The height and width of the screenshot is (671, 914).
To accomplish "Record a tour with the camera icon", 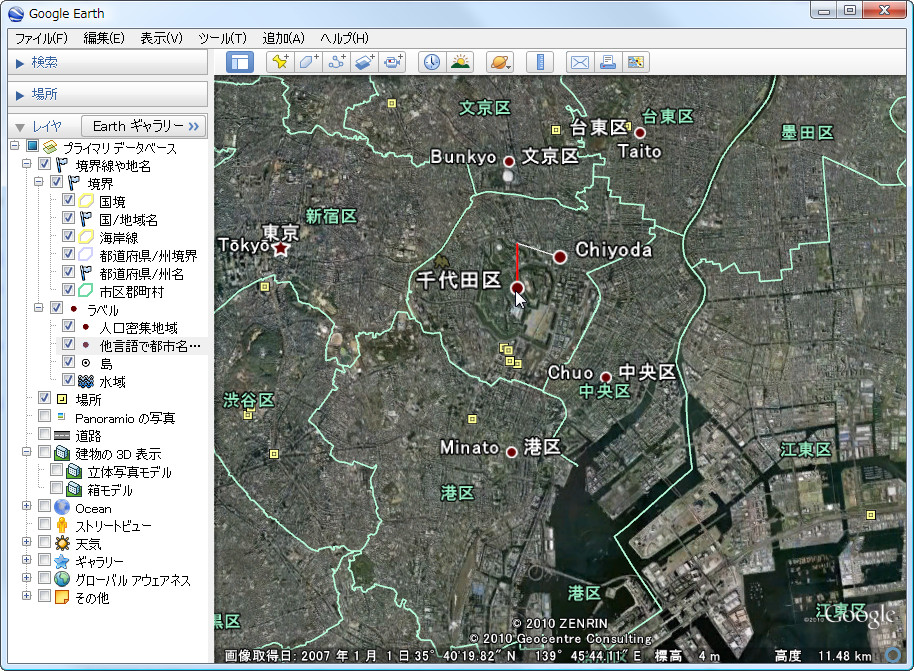I will click(392, 62).
